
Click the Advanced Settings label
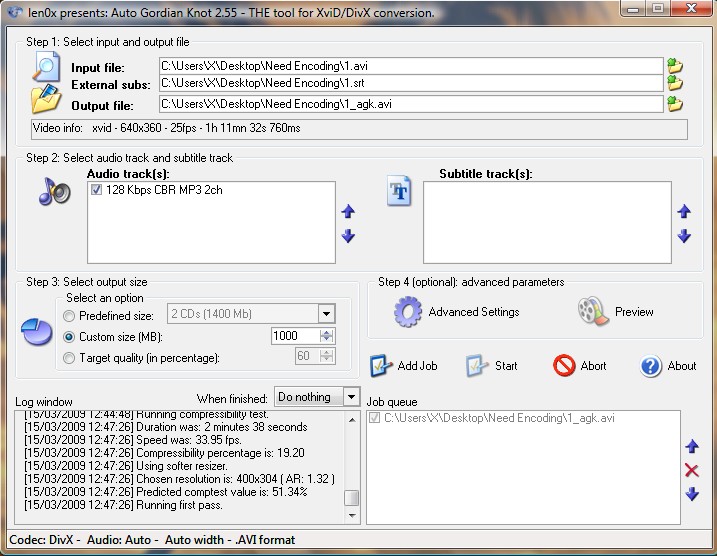[x=474, y=312]
